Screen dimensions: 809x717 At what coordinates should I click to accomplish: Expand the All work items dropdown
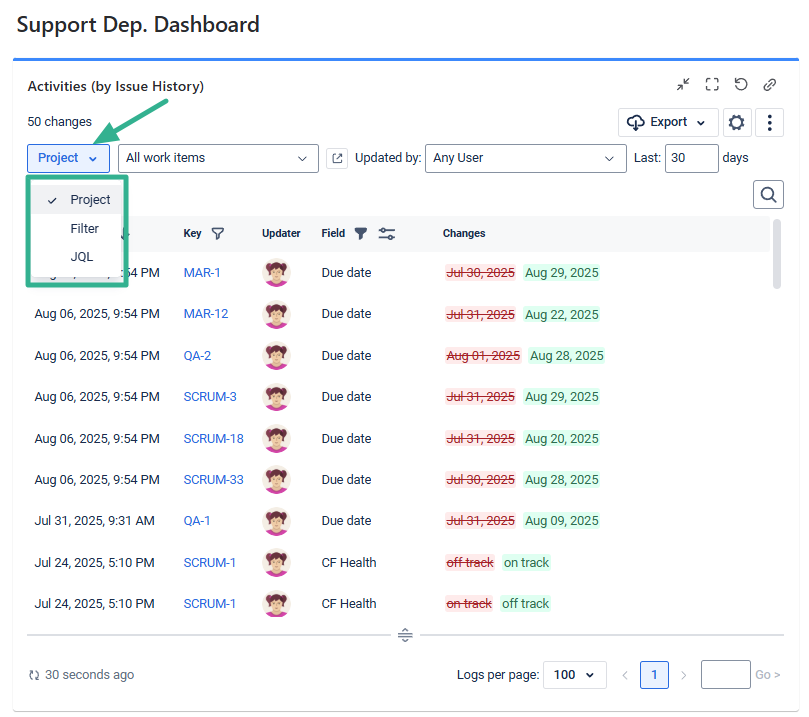point(218,158)
